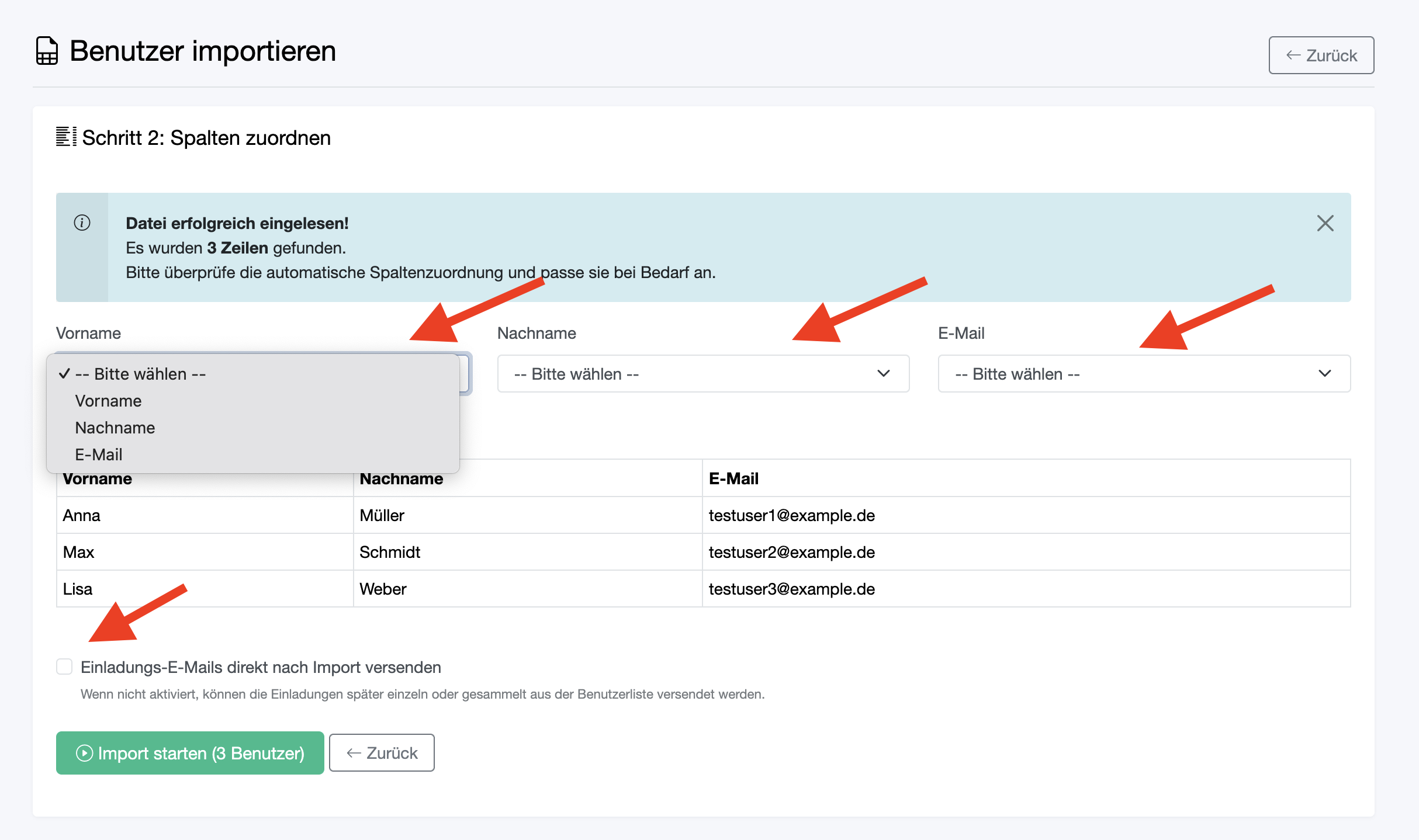Click the 'E-Mail' table column header
The image size is (1419, 840).
coord(1026,478)
